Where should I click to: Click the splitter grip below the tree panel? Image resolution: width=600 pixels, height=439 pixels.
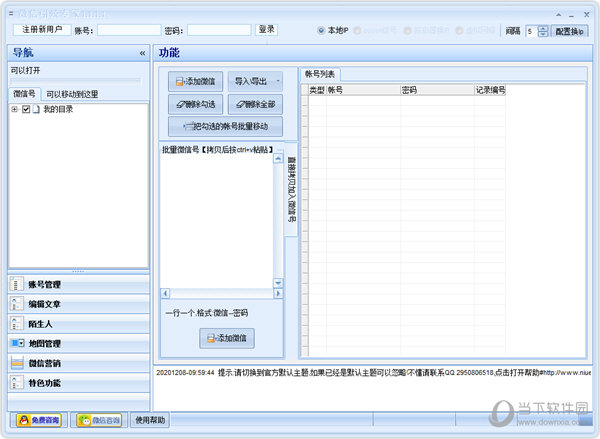click(x=78, y=271)
